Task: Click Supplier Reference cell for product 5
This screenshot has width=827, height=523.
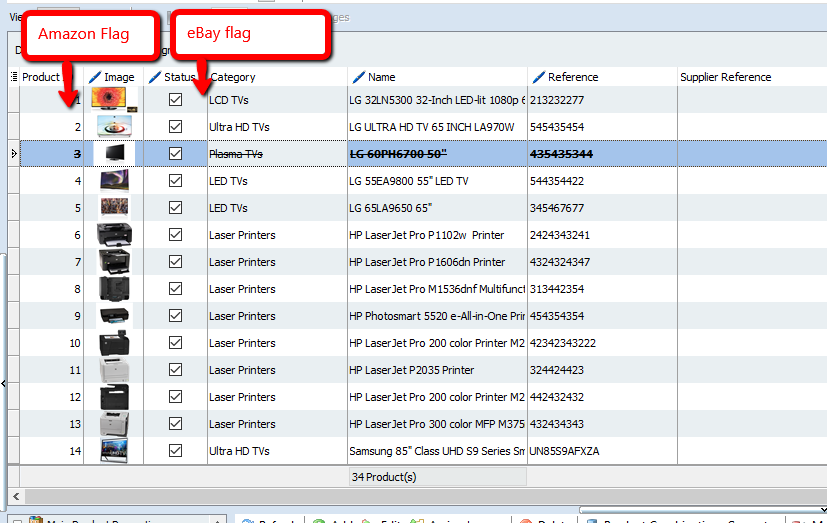Action: [752, 208]
